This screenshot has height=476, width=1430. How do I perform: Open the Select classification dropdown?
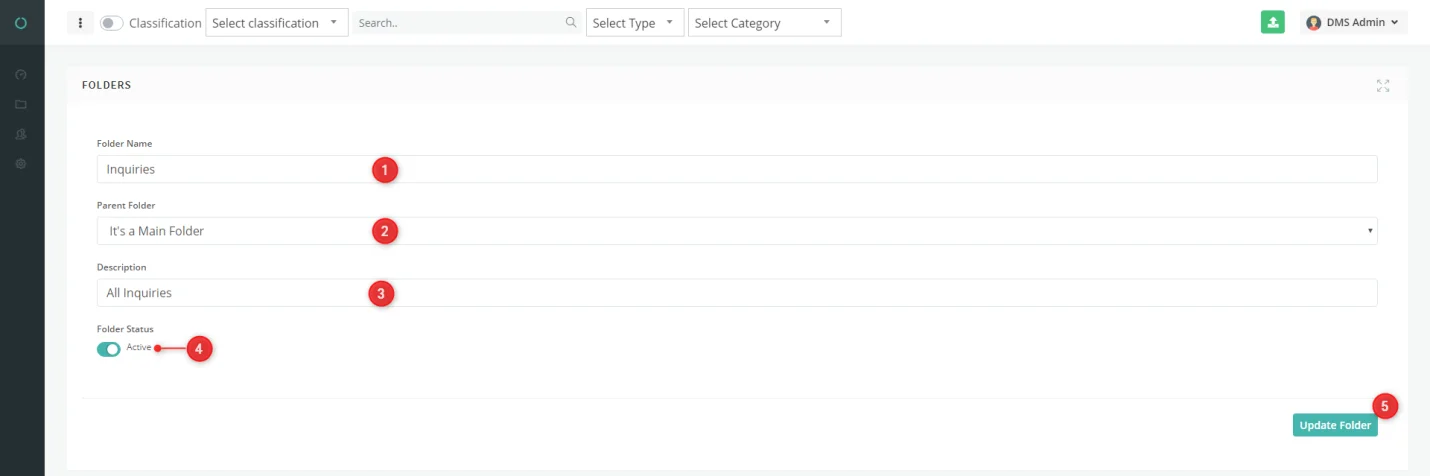point(277,22)
